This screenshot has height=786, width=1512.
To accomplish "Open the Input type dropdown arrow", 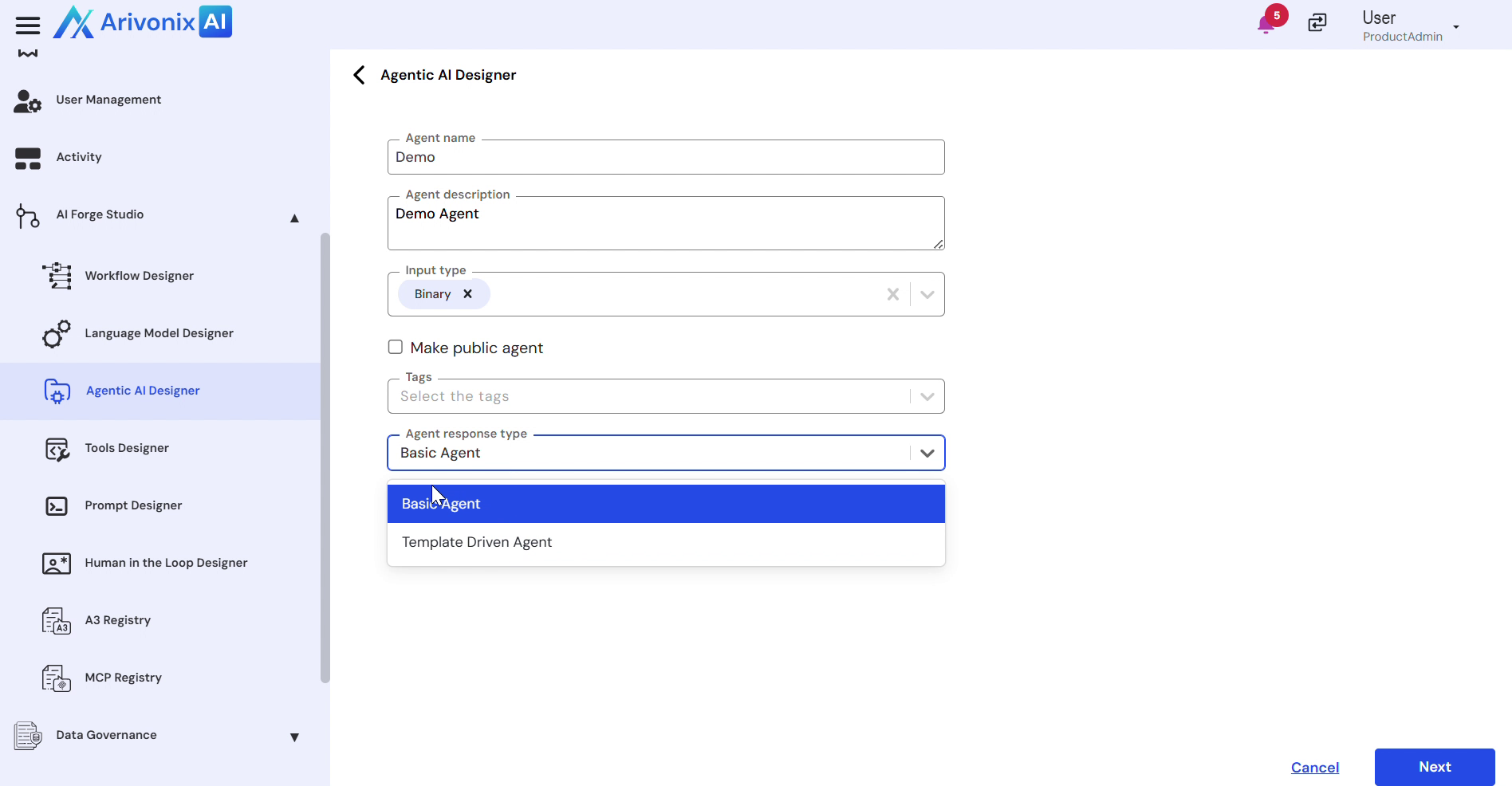I will [927, 295].
